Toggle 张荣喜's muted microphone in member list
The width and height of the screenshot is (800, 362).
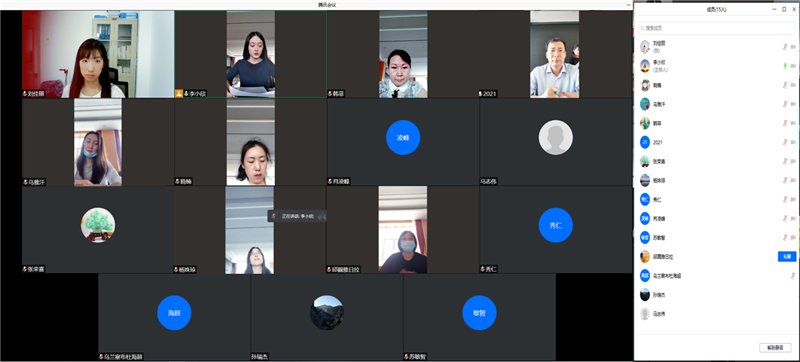(x=786, y=161)
